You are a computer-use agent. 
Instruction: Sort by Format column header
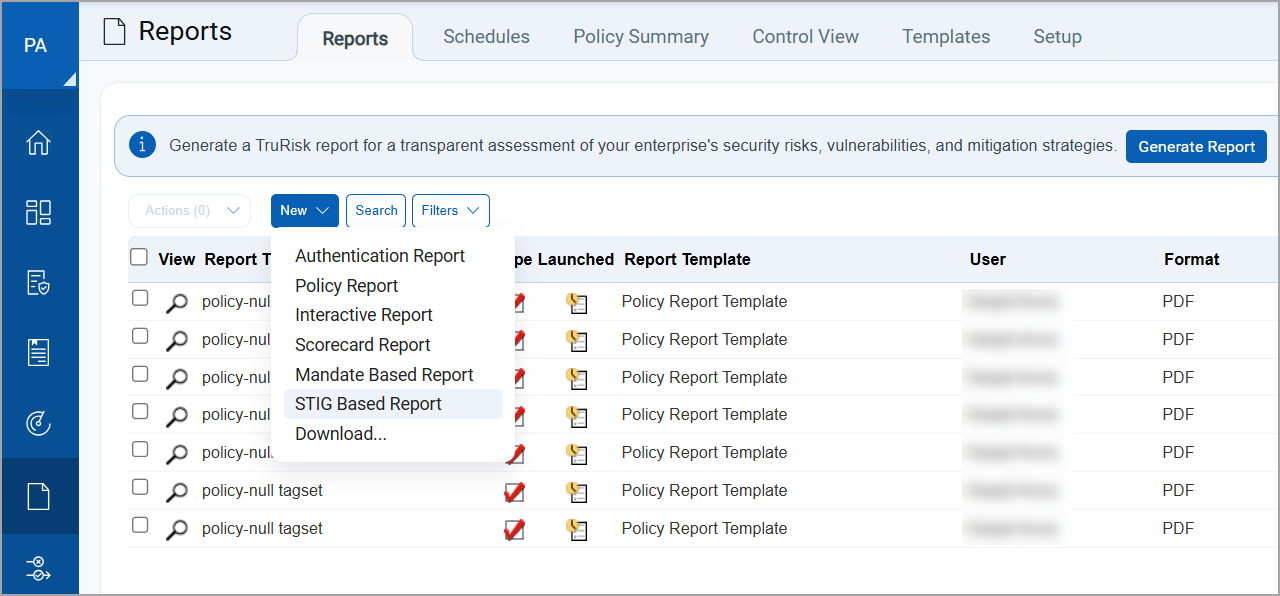click(1192, 259)
